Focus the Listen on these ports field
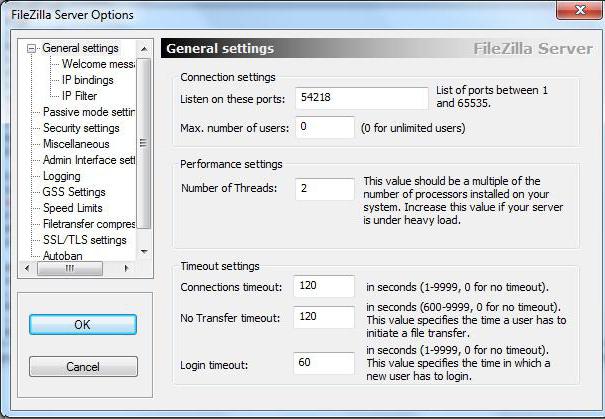The width and height of the screenshot is (605, 419). (x=362, y=98)
